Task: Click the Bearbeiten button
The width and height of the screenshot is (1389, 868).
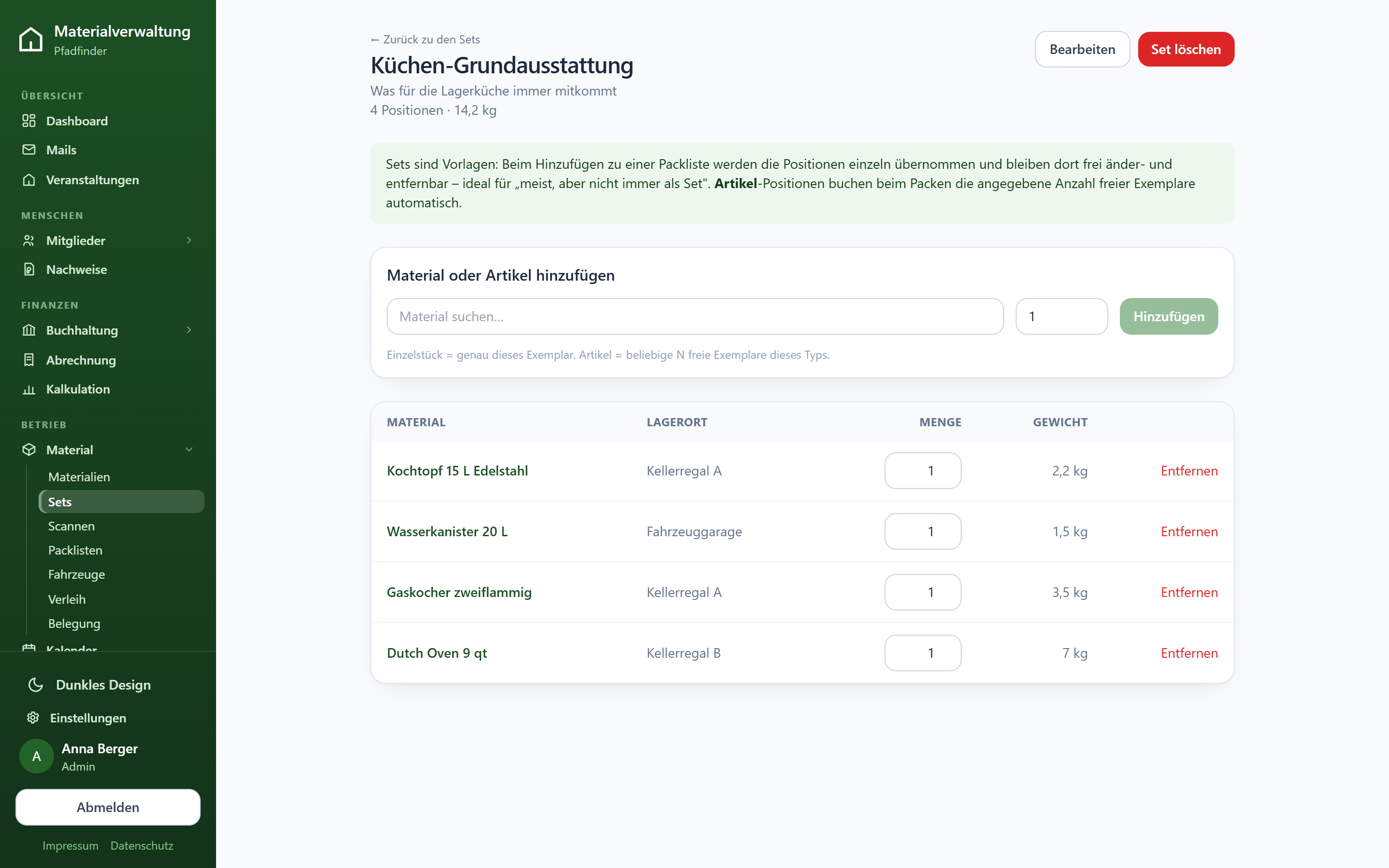Action: click(1082, 49)
